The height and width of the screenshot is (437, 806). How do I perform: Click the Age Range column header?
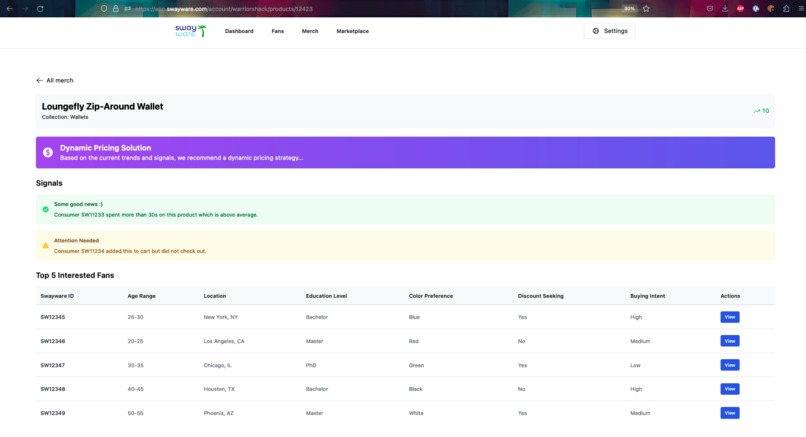tap(141, 296)
